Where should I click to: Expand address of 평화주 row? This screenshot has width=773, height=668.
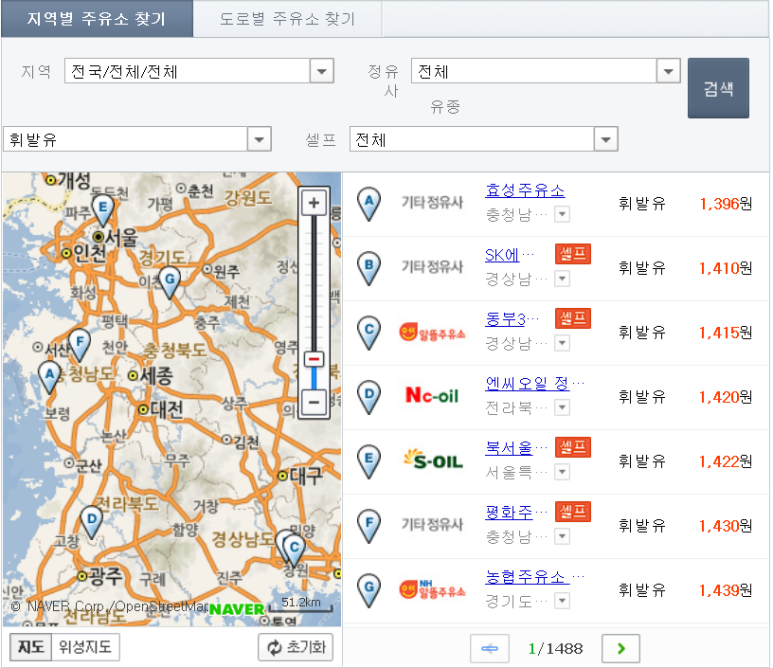562,536
